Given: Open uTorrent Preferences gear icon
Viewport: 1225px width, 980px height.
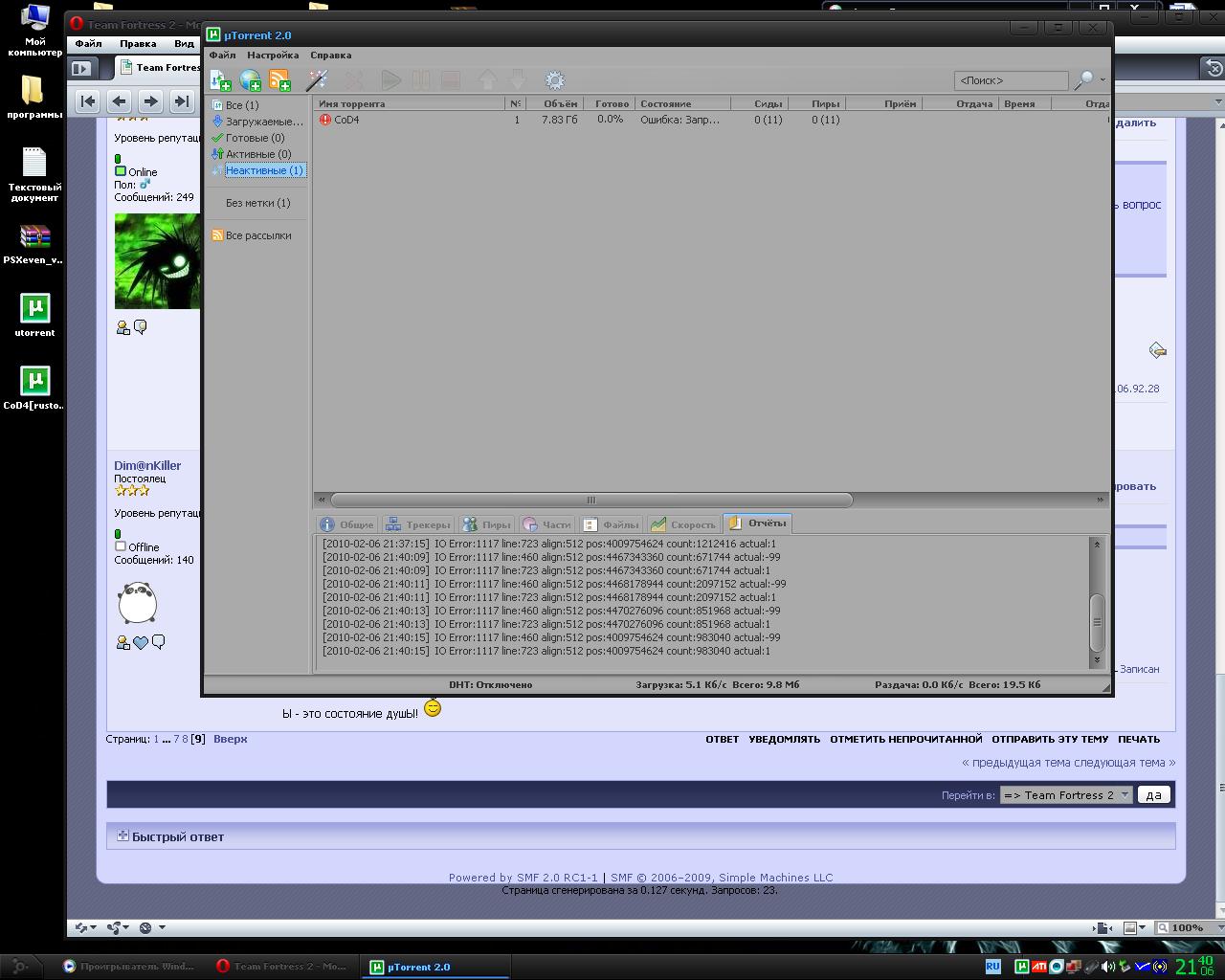Looking at the screenshot, I should coord(554,80).
